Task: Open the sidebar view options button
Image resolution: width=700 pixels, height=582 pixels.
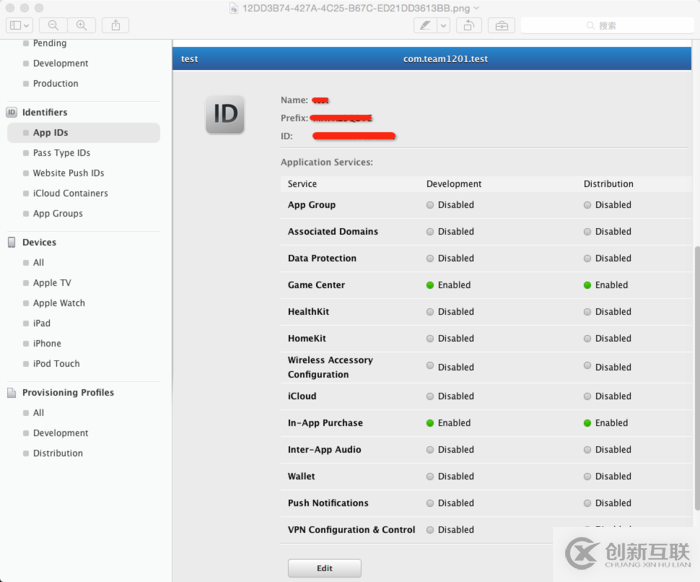Action: pos(19,25)
